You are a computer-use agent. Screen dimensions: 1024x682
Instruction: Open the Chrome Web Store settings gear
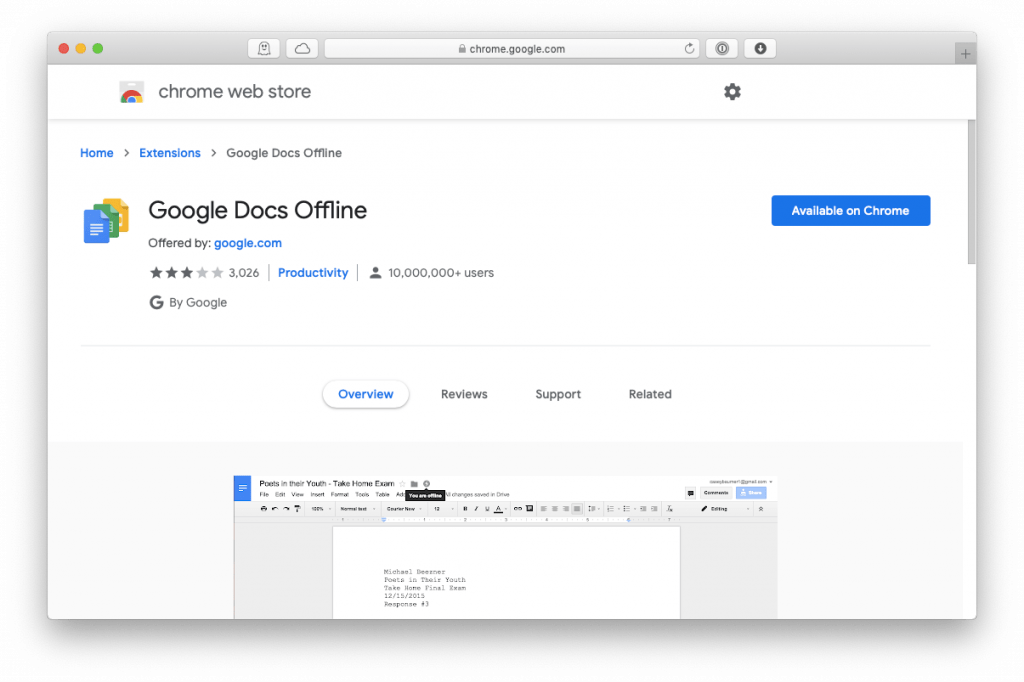(x=732, y=91)
